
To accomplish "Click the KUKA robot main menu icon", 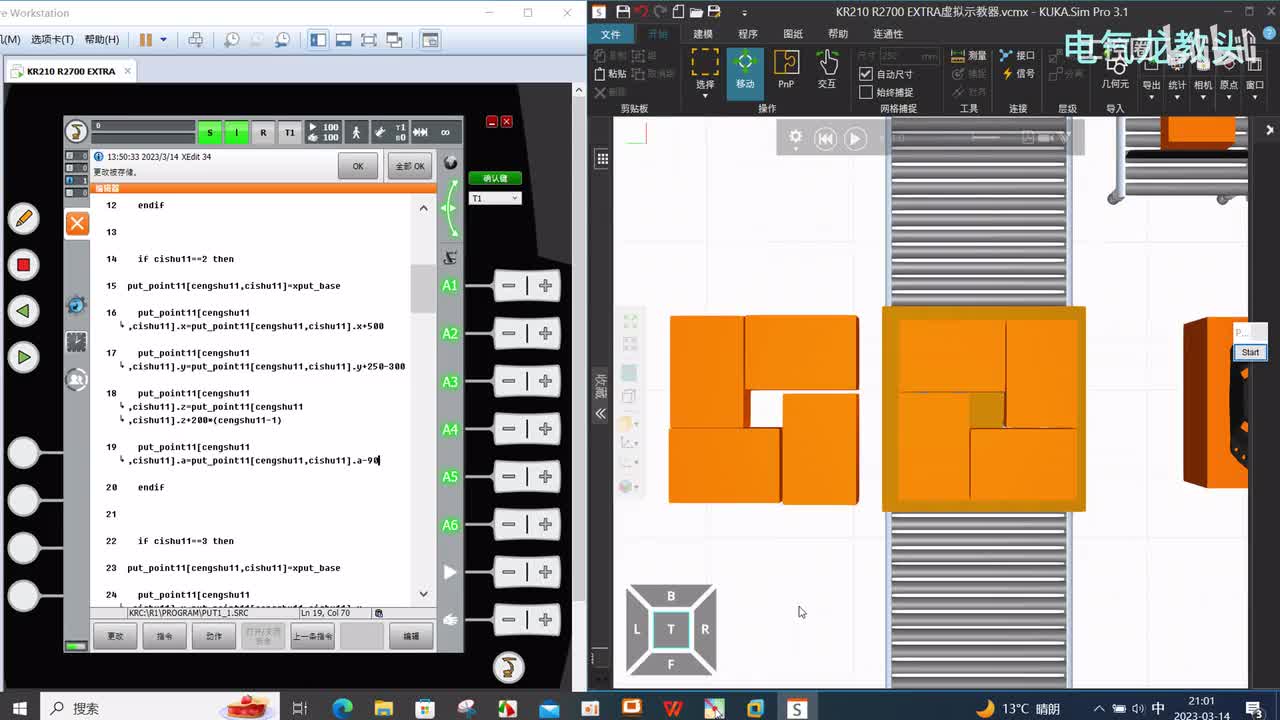I will (76, 132).
